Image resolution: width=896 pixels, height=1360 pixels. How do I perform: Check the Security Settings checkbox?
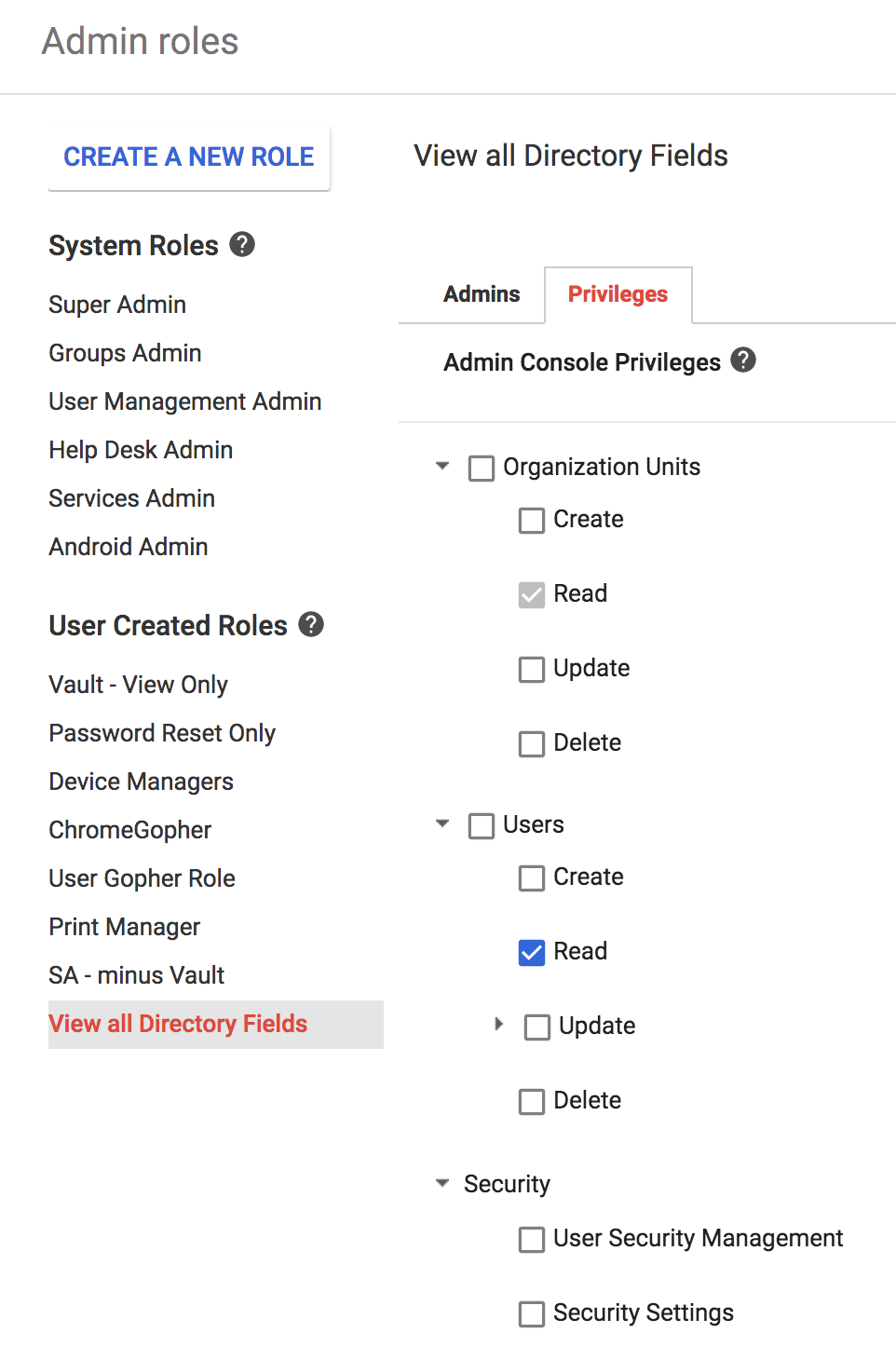click(532, 1313)
